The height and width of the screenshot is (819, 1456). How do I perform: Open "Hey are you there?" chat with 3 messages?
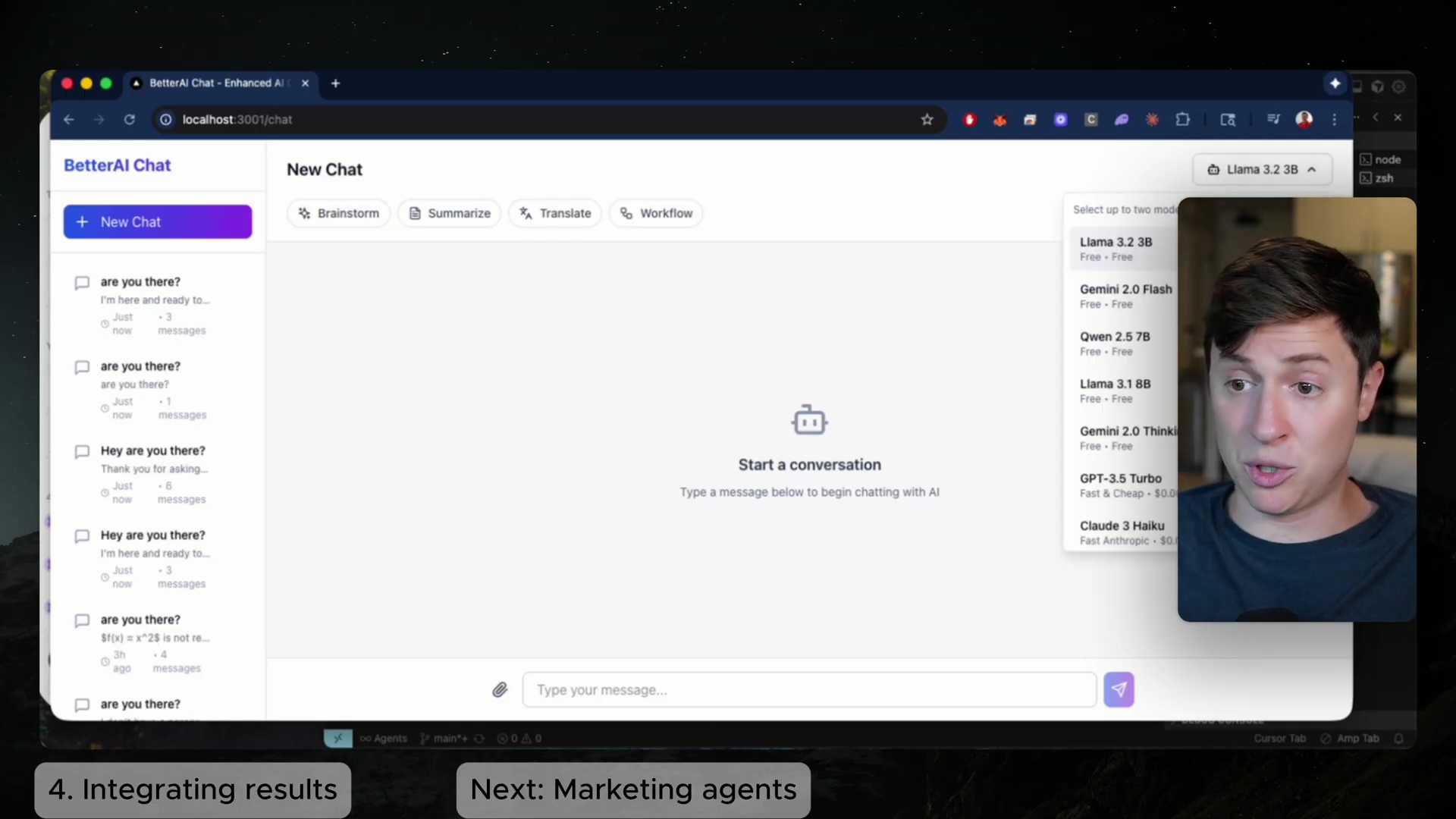[158, 559]
